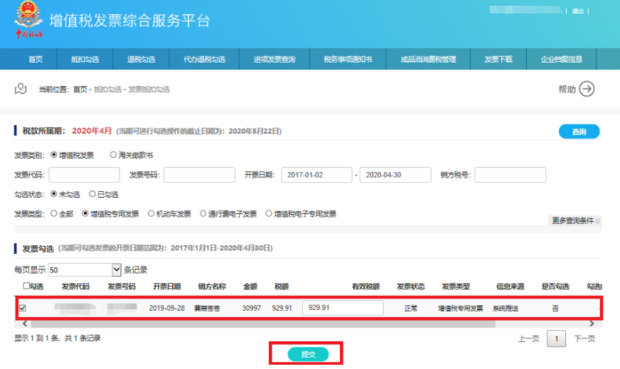Click the 帮助 help text link

coord(567,89)
